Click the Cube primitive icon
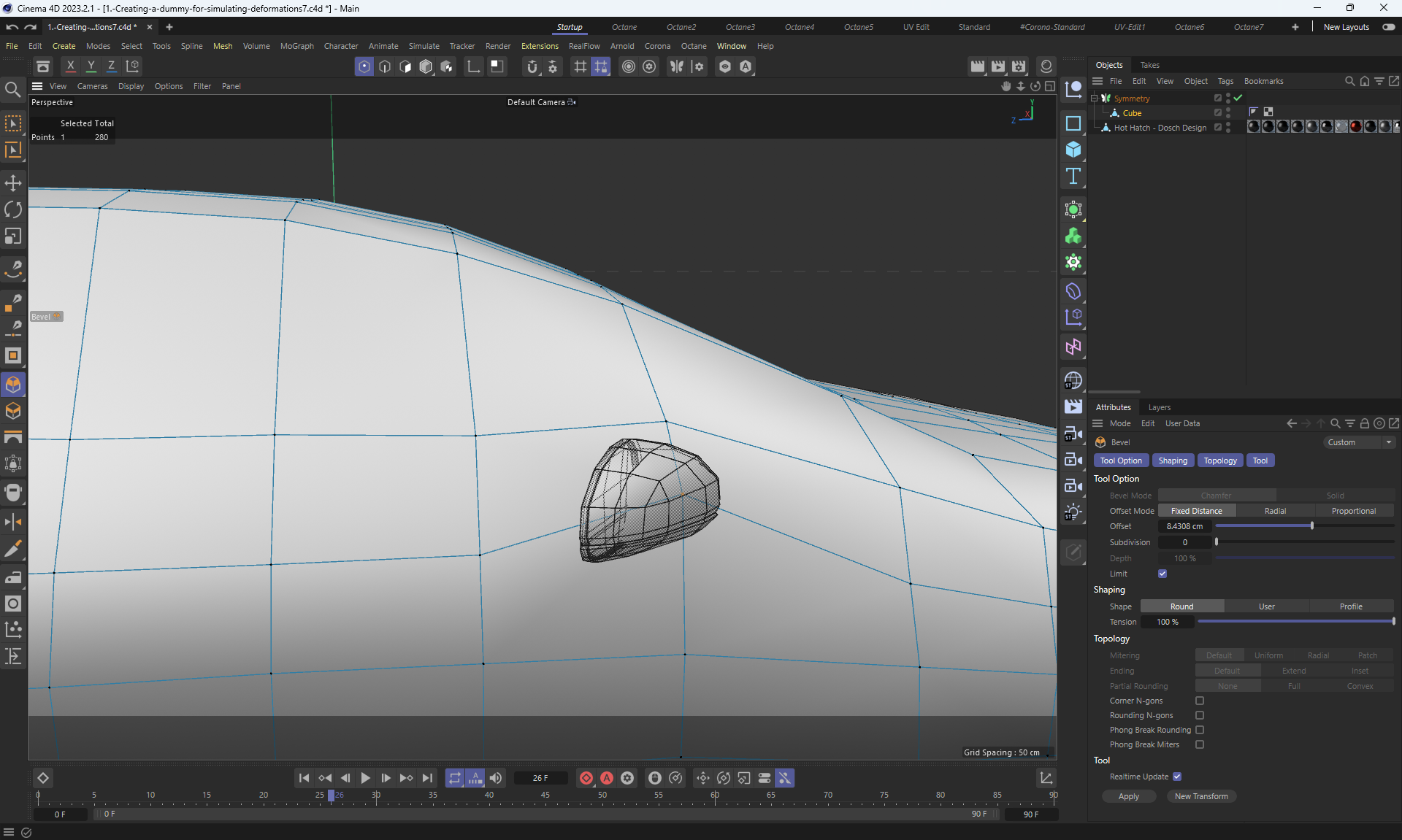The image size is (1402, 840). 1073,150
